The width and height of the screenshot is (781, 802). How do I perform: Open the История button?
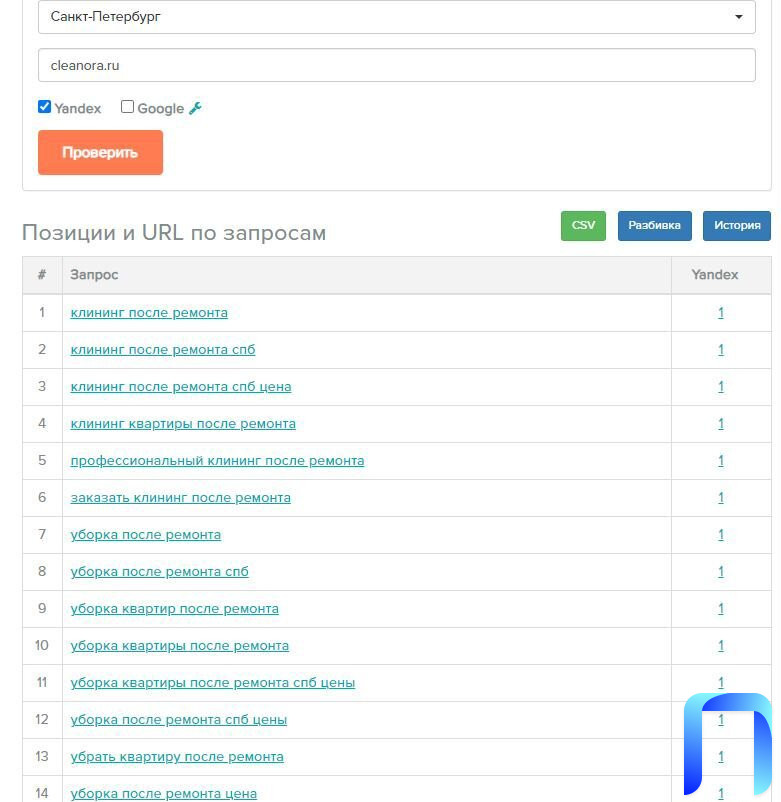(737, 226)
